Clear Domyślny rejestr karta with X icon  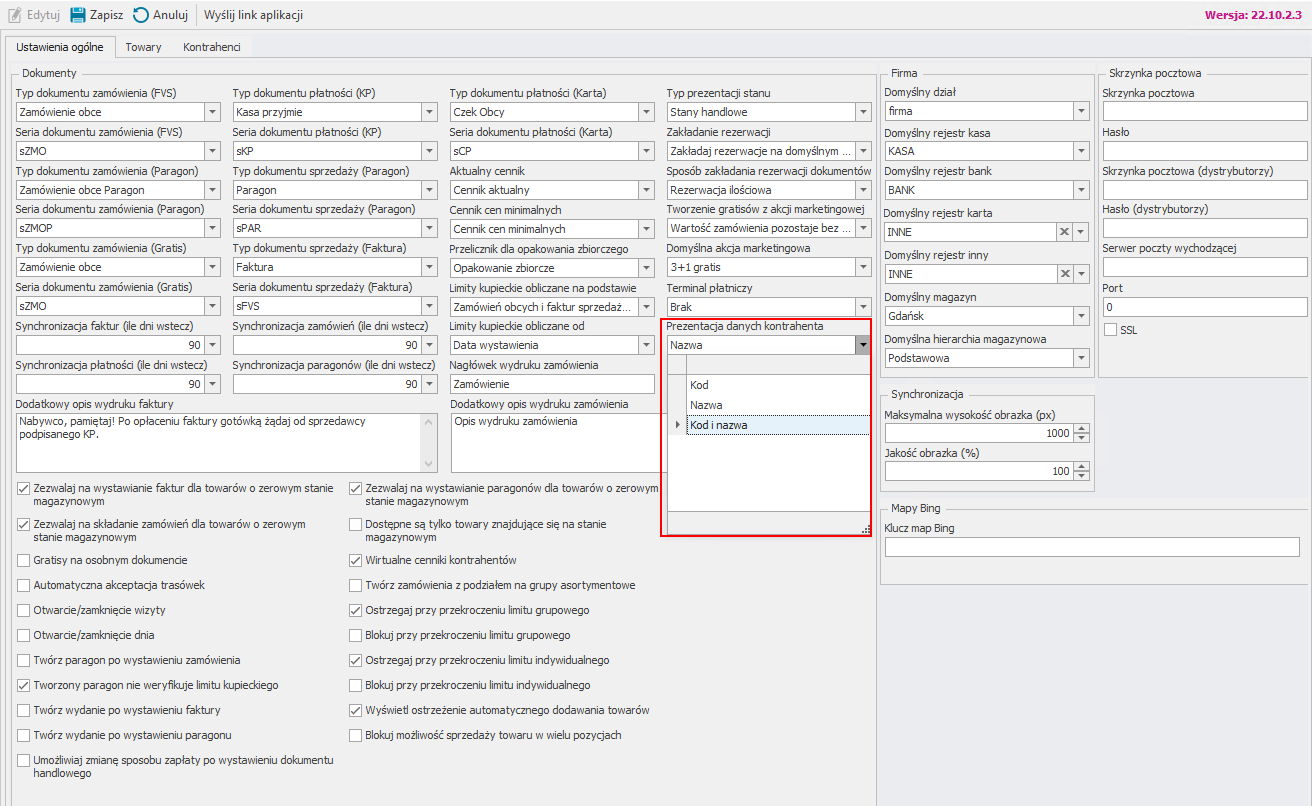(x=1065, y=231)
